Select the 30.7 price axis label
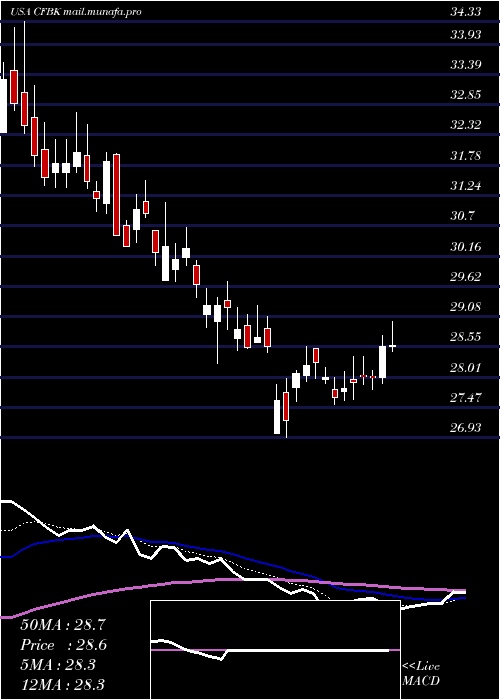The height and width of the screenshot is (700, 500). 462,216
